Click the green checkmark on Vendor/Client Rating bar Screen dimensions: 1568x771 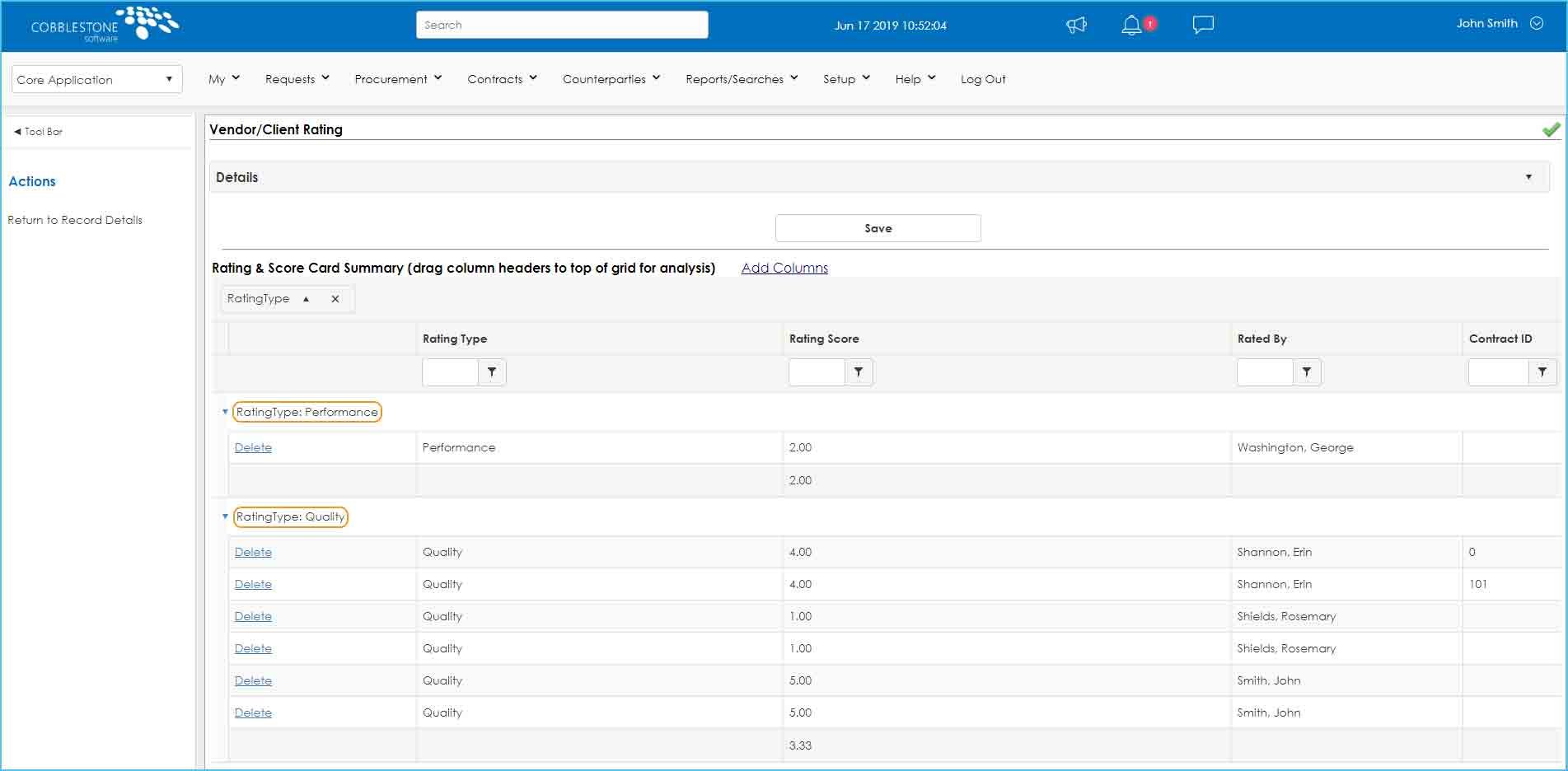[x=1552, y=129]
